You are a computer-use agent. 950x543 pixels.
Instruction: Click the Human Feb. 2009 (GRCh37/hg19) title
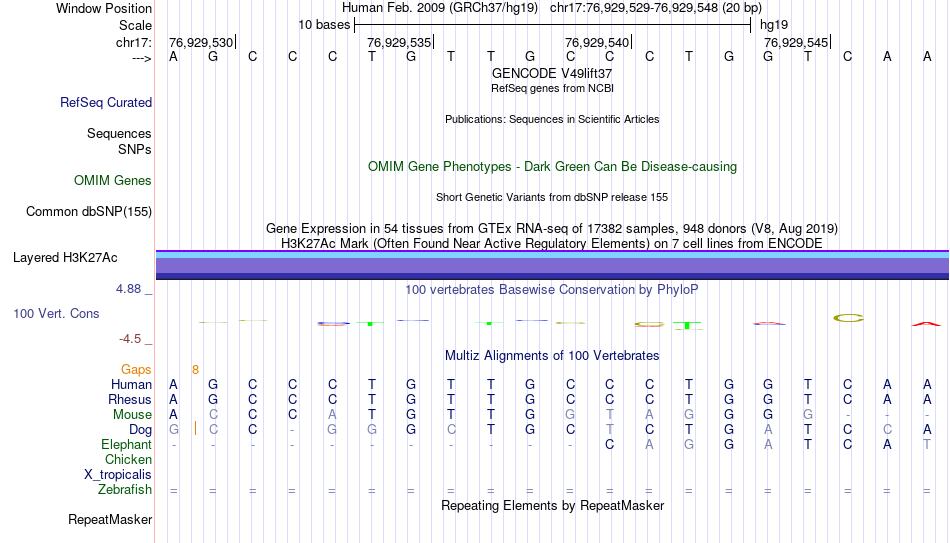click(x=440, y=8)
